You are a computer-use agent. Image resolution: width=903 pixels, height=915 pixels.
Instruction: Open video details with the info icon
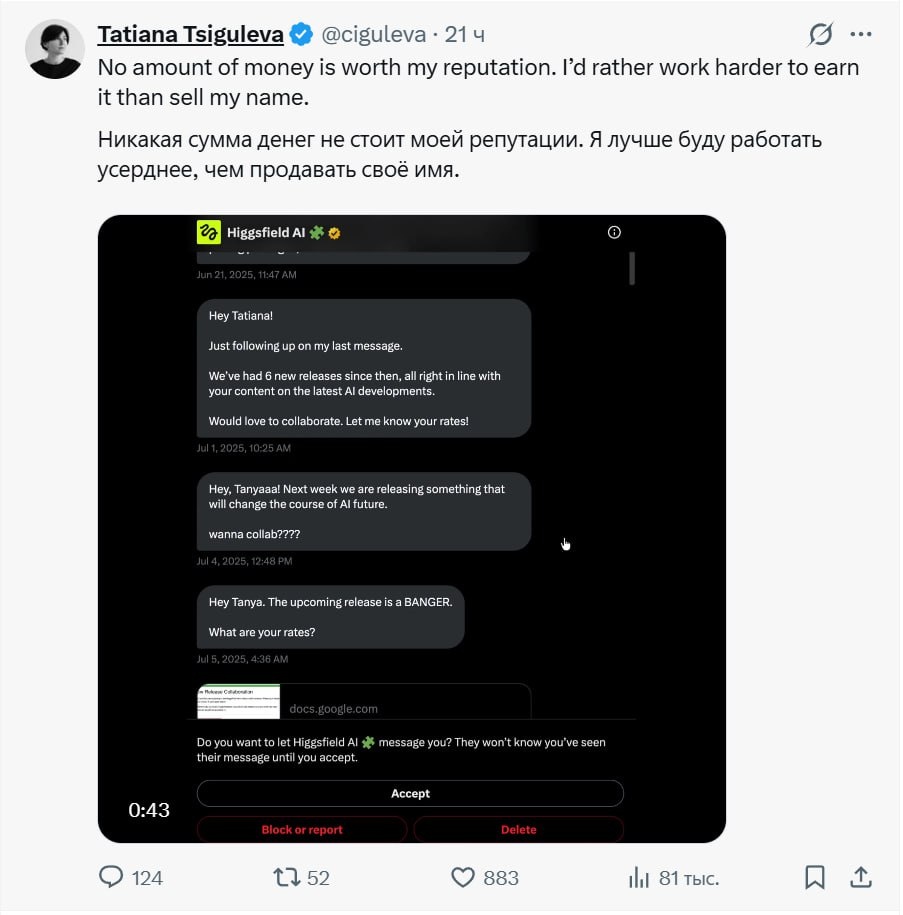[614, 231]
